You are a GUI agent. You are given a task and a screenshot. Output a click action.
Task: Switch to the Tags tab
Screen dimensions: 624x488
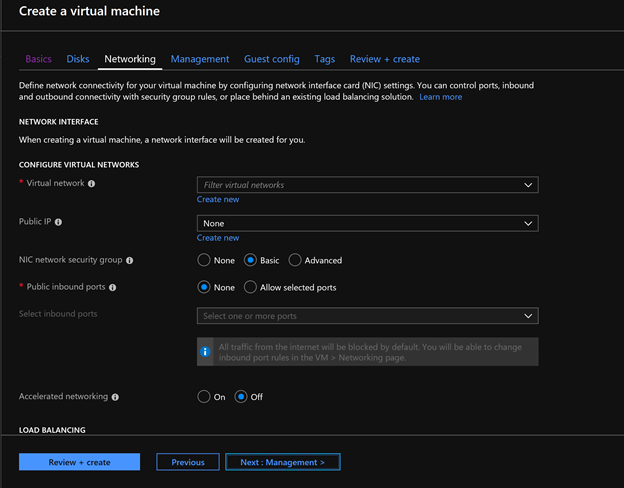point(325,59)
